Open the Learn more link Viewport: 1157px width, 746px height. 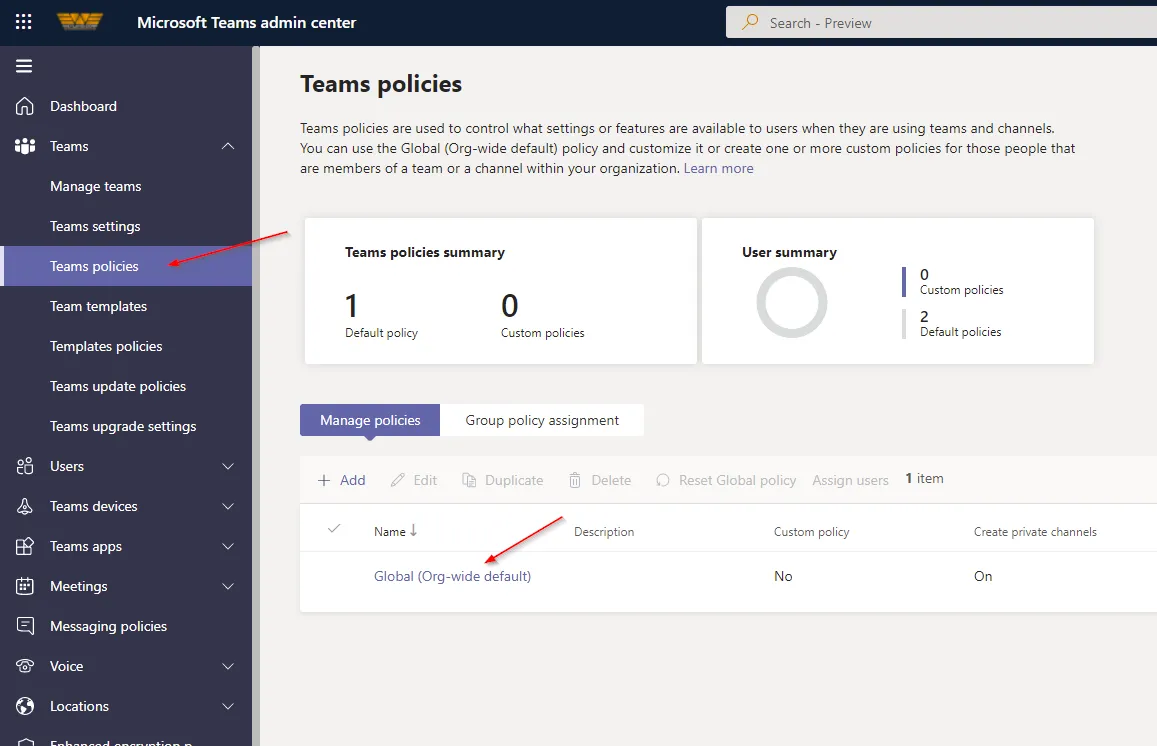click(719, 168)
